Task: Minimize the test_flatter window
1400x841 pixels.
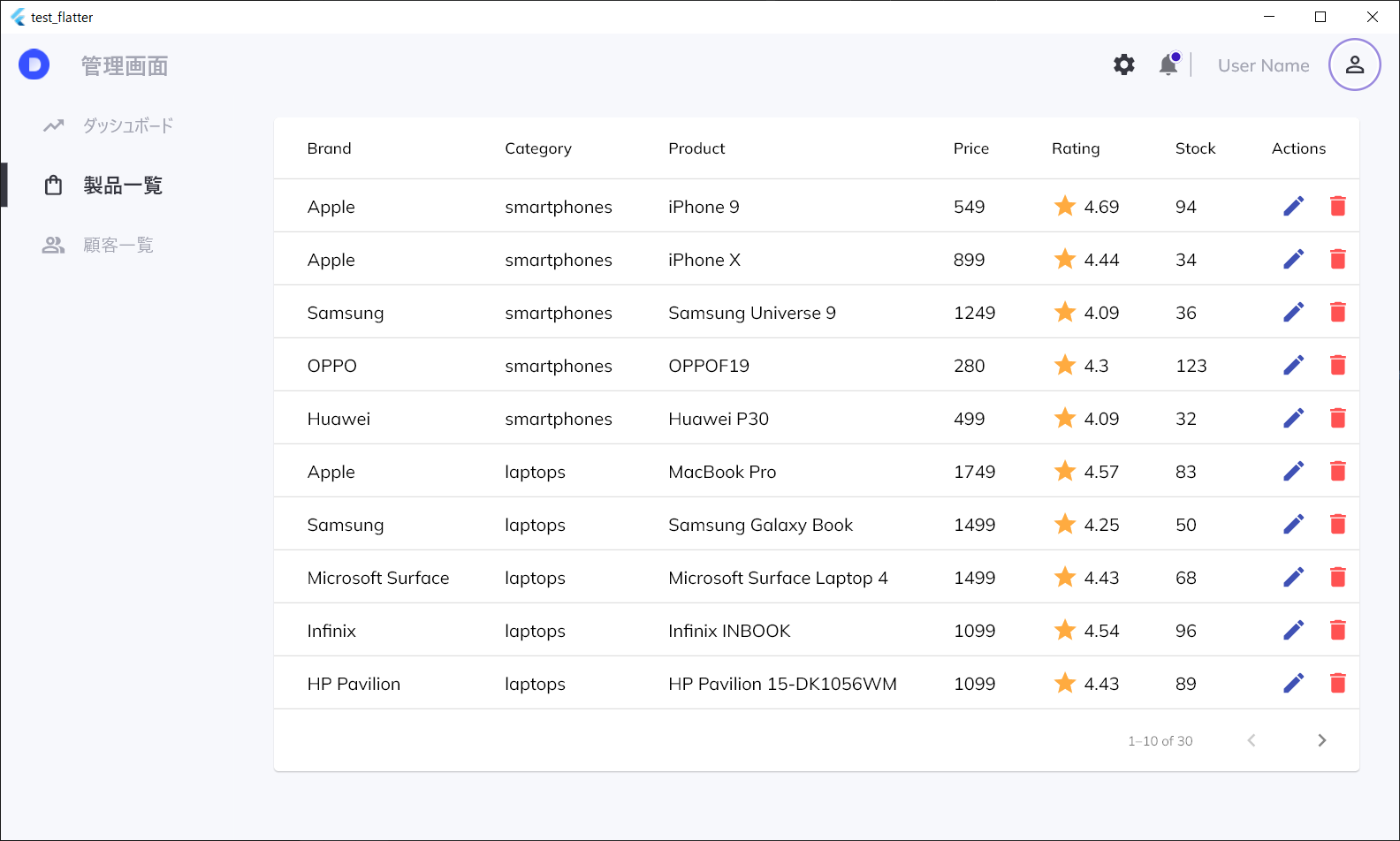Action: pos(1269,17)
